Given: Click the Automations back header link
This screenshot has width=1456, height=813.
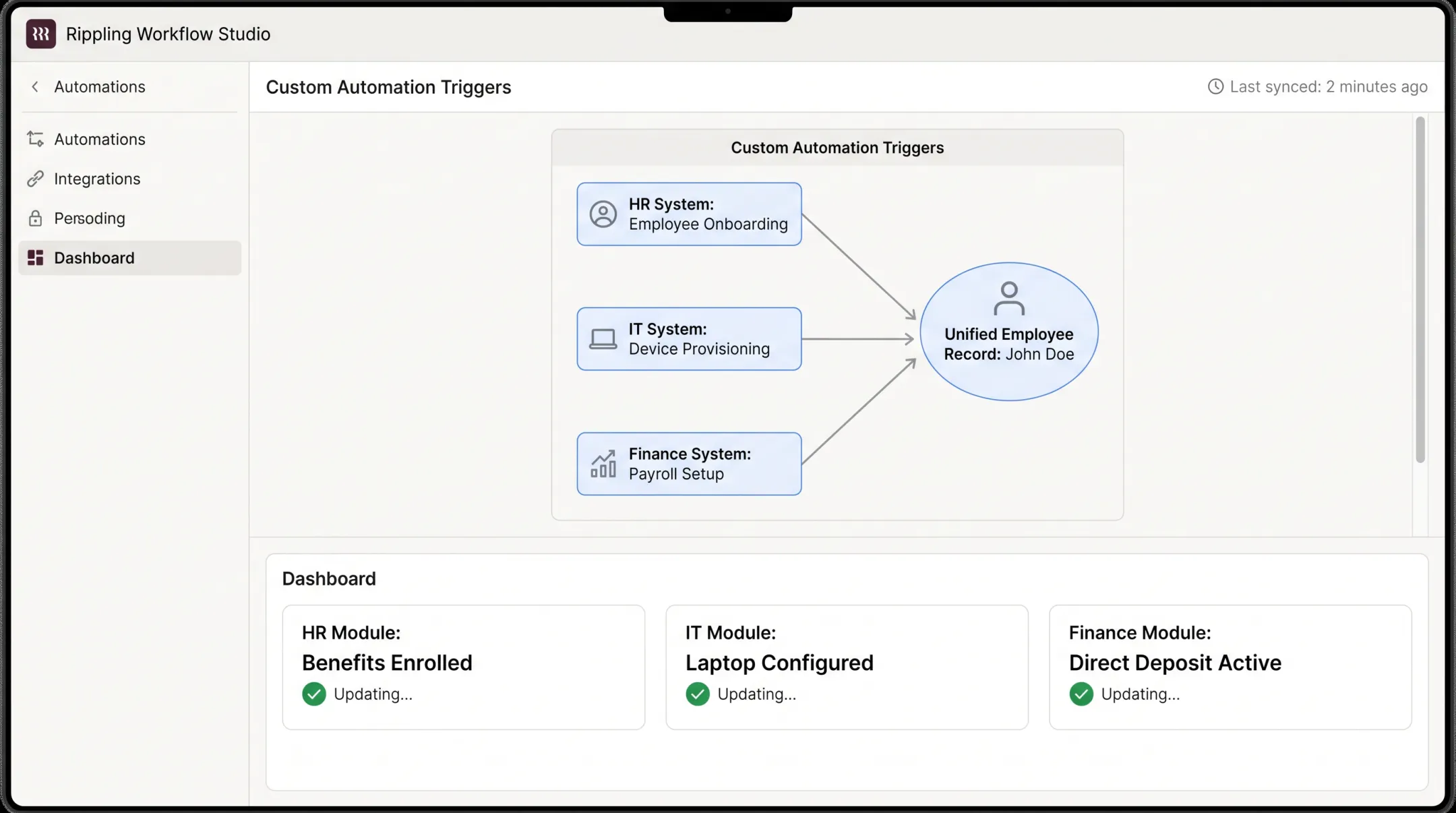Looking at the screenshot, I should coord(100,87).
